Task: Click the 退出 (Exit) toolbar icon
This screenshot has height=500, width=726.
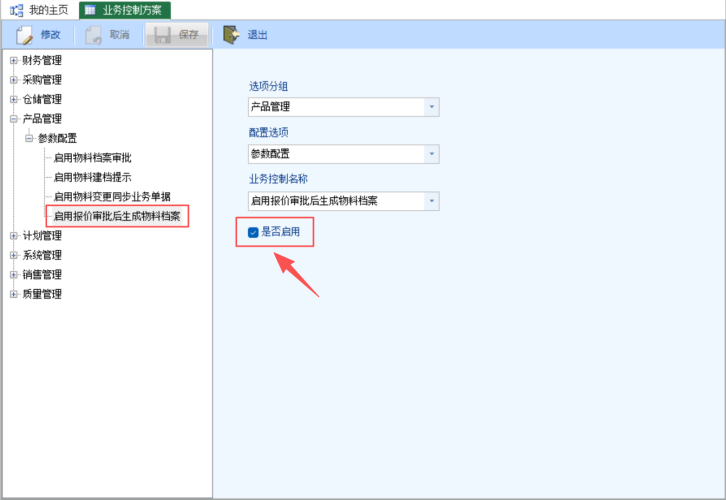Action: [x=231, y=35]
